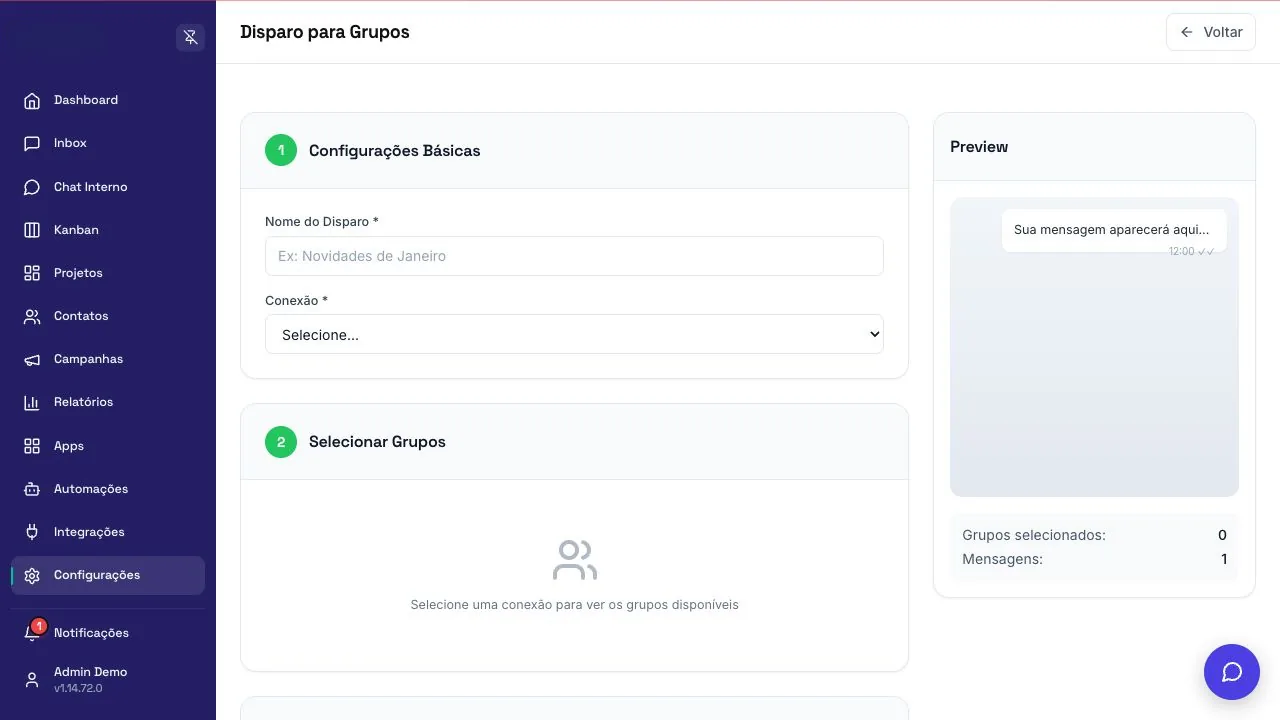Select Configurações menu item
Viewport: 1280px width, 720px height.
[x=108, y=575]
